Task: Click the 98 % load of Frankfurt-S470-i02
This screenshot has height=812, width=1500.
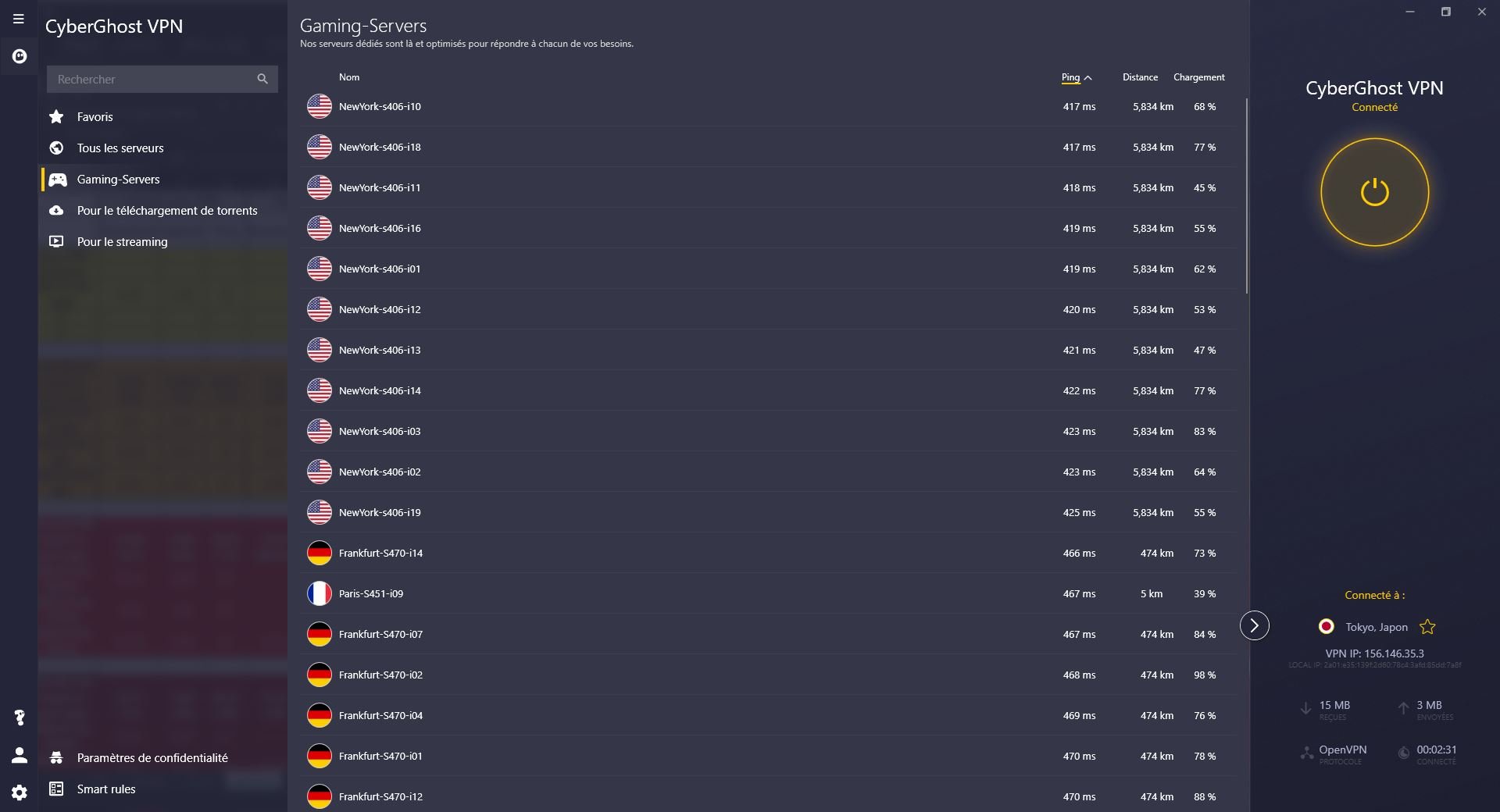Action: pyautogui.click(x=1205, y=675)
